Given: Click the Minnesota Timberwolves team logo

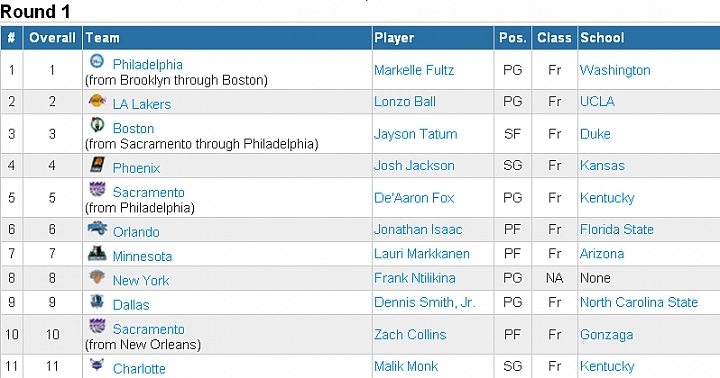Looking at the screenshot, I should point(97,253).
